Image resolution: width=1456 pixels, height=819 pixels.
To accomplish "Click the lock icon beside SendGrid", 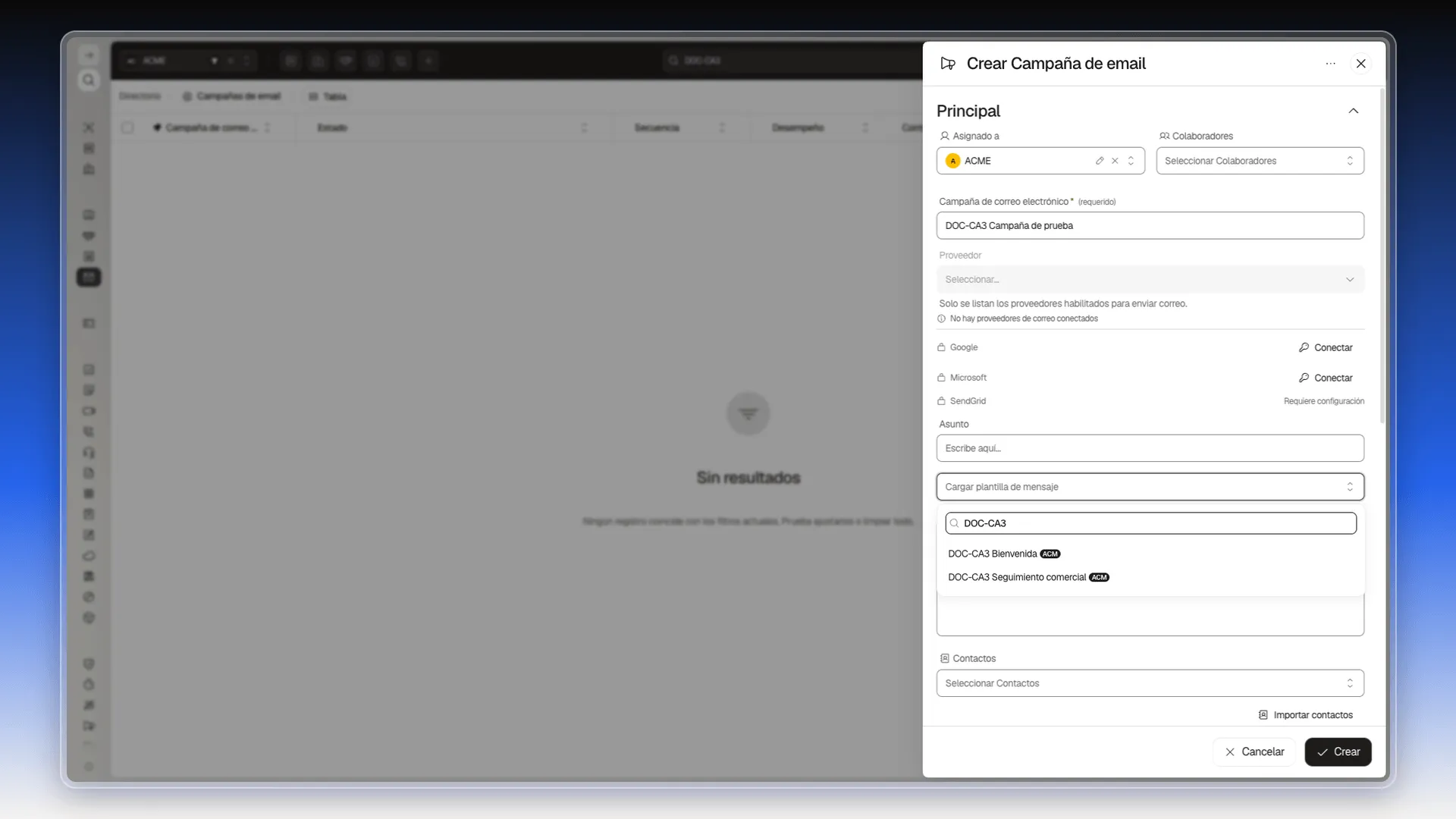I will coord(941,401).
